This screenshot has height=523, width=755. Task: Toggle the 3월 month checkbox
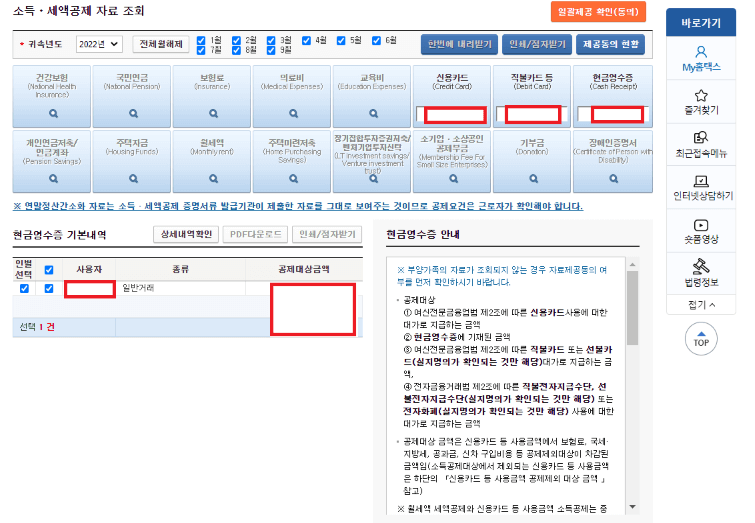271,40
